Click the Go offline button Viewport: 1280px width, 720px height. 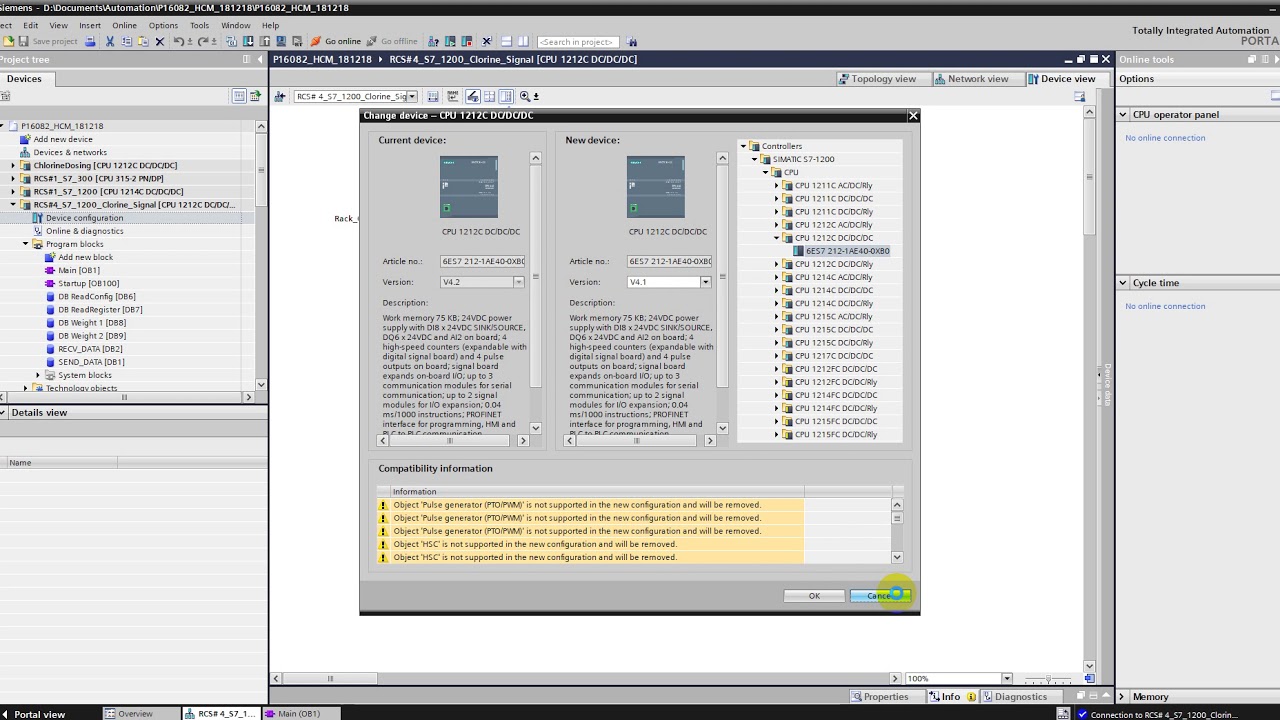pyautogui.click(x=392, y=41)
